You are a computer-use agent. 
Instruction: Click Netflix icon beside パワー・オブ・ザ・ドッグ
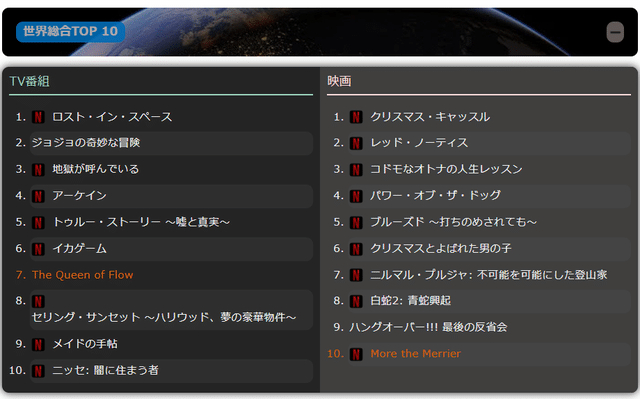[356, 196]
